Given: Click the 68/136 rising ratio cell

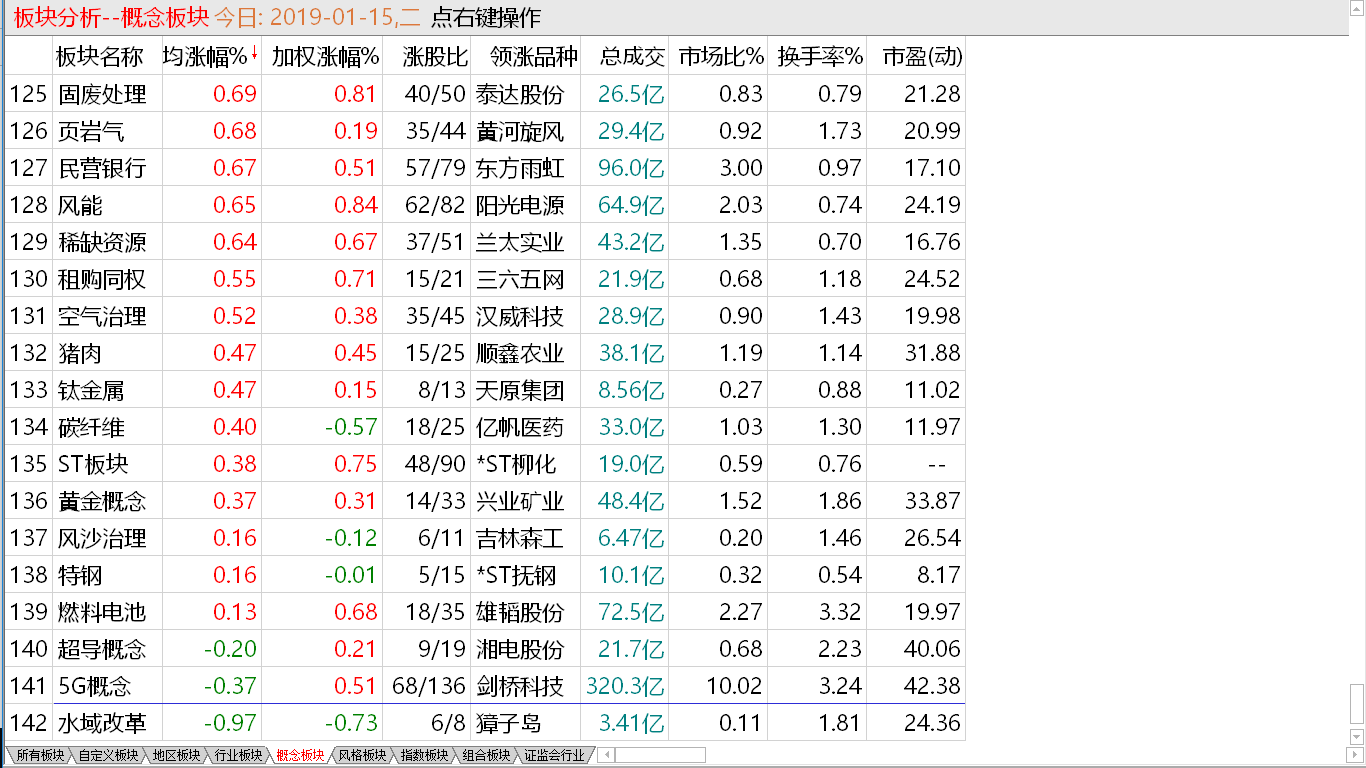Looking at the screenshot, I should tap(429, 686).
